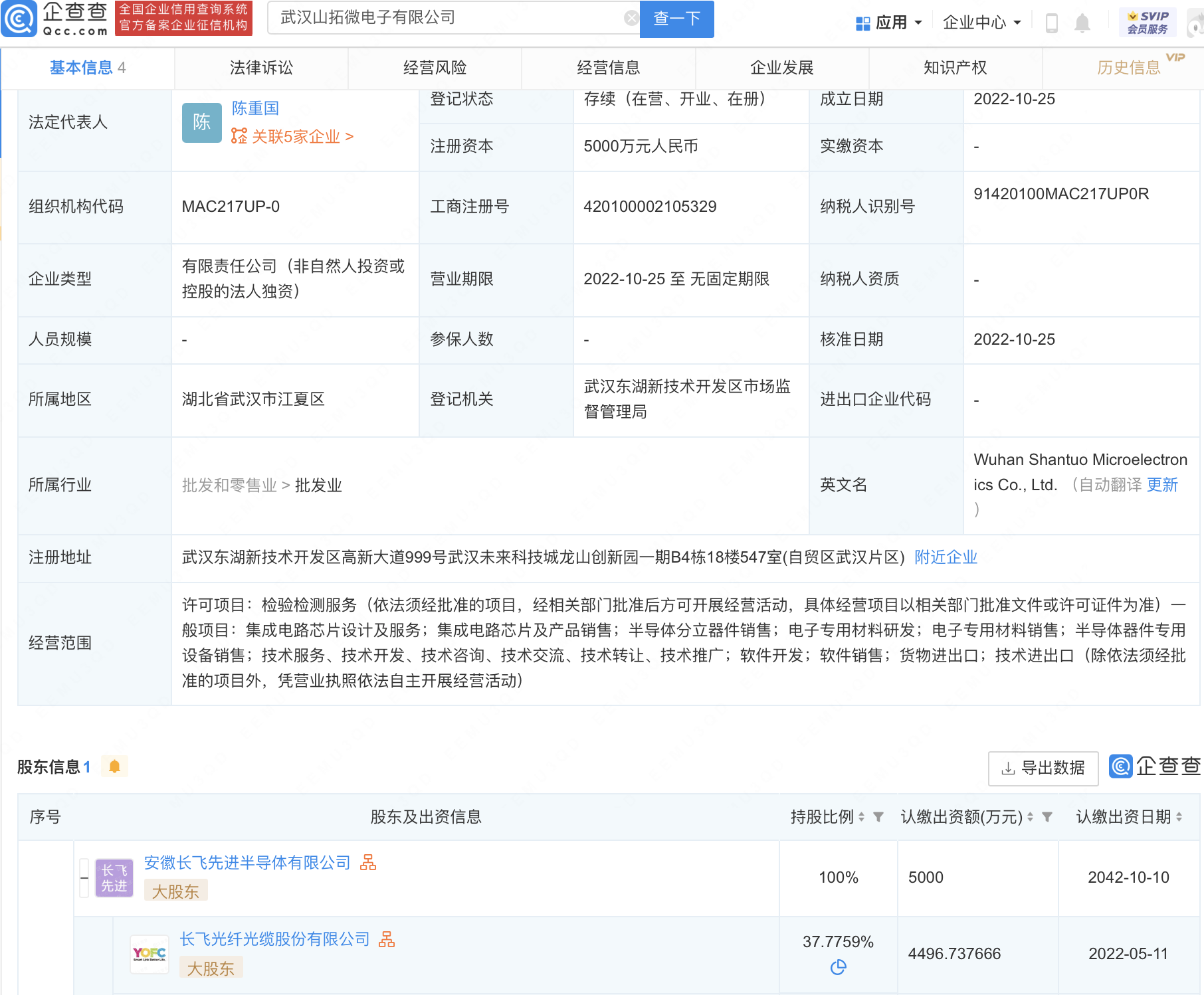Viewport: 1204px width, 995px height.
Task: Click the 陈 avatar of legal representative
Action: [202, 122]
